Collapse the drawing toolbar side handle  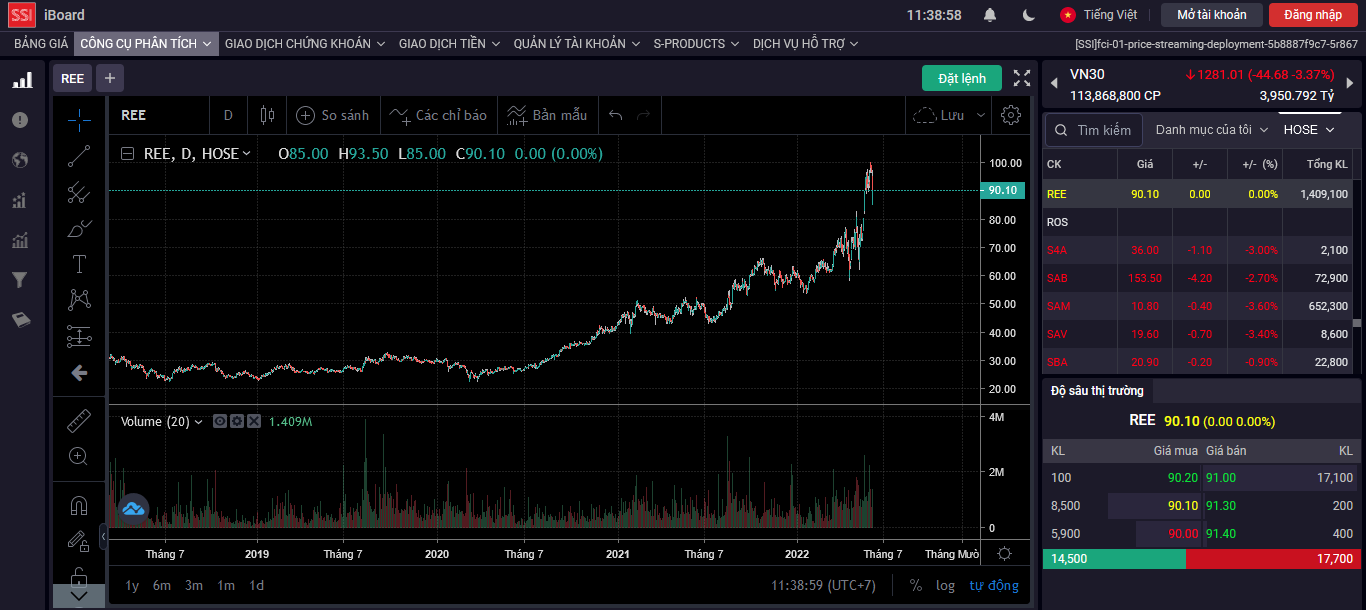(x=103, y=537)
